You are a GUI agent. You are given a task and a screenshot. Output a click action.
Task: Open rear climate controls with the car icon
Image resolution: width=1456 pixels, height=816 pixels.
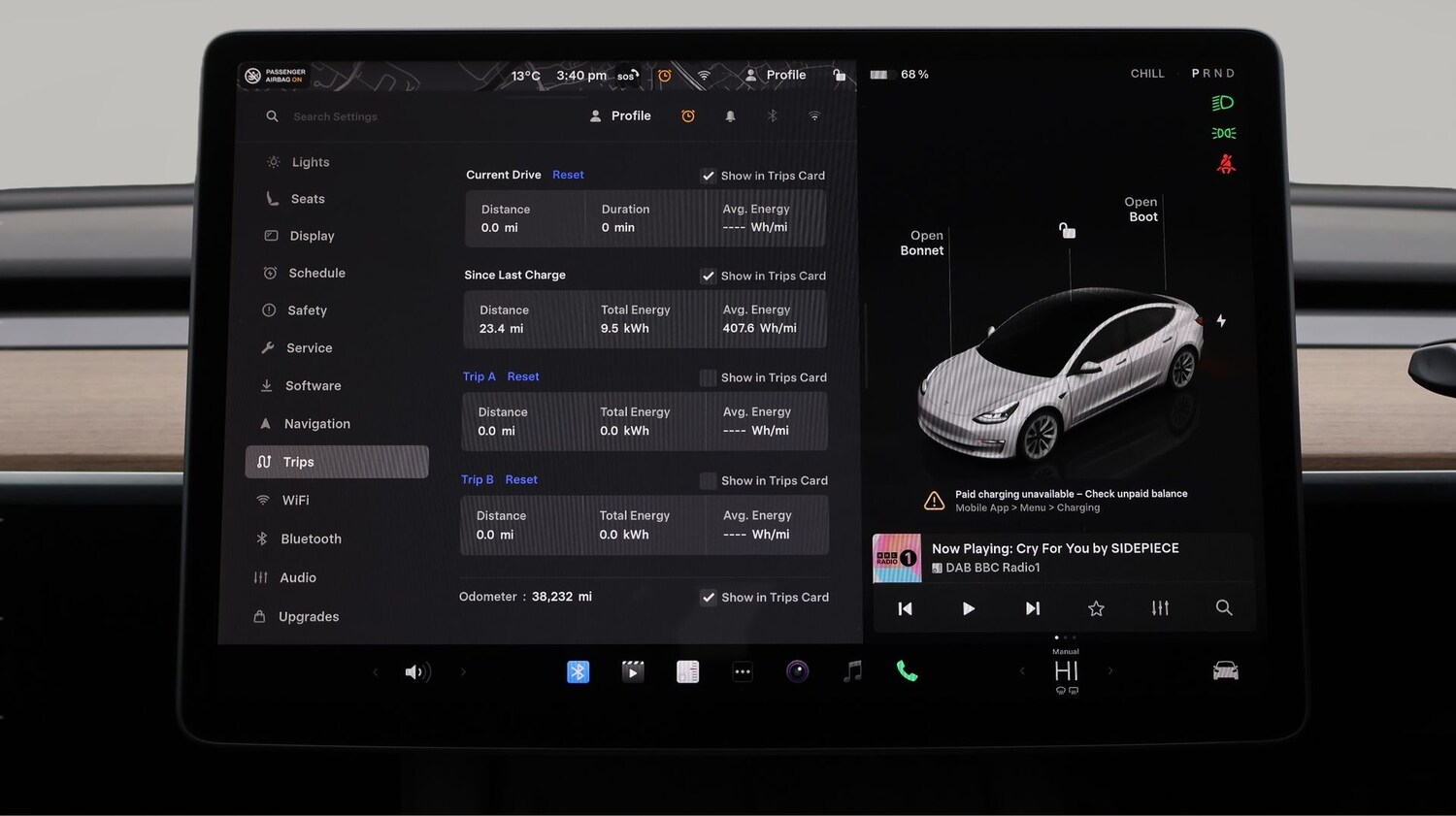1224,670
